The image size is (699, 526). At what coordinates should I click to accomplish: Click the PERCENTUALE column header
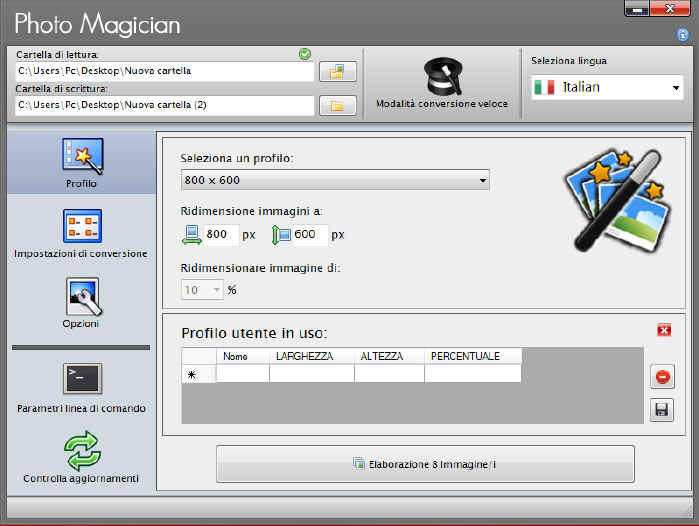[x=473, y=356]
